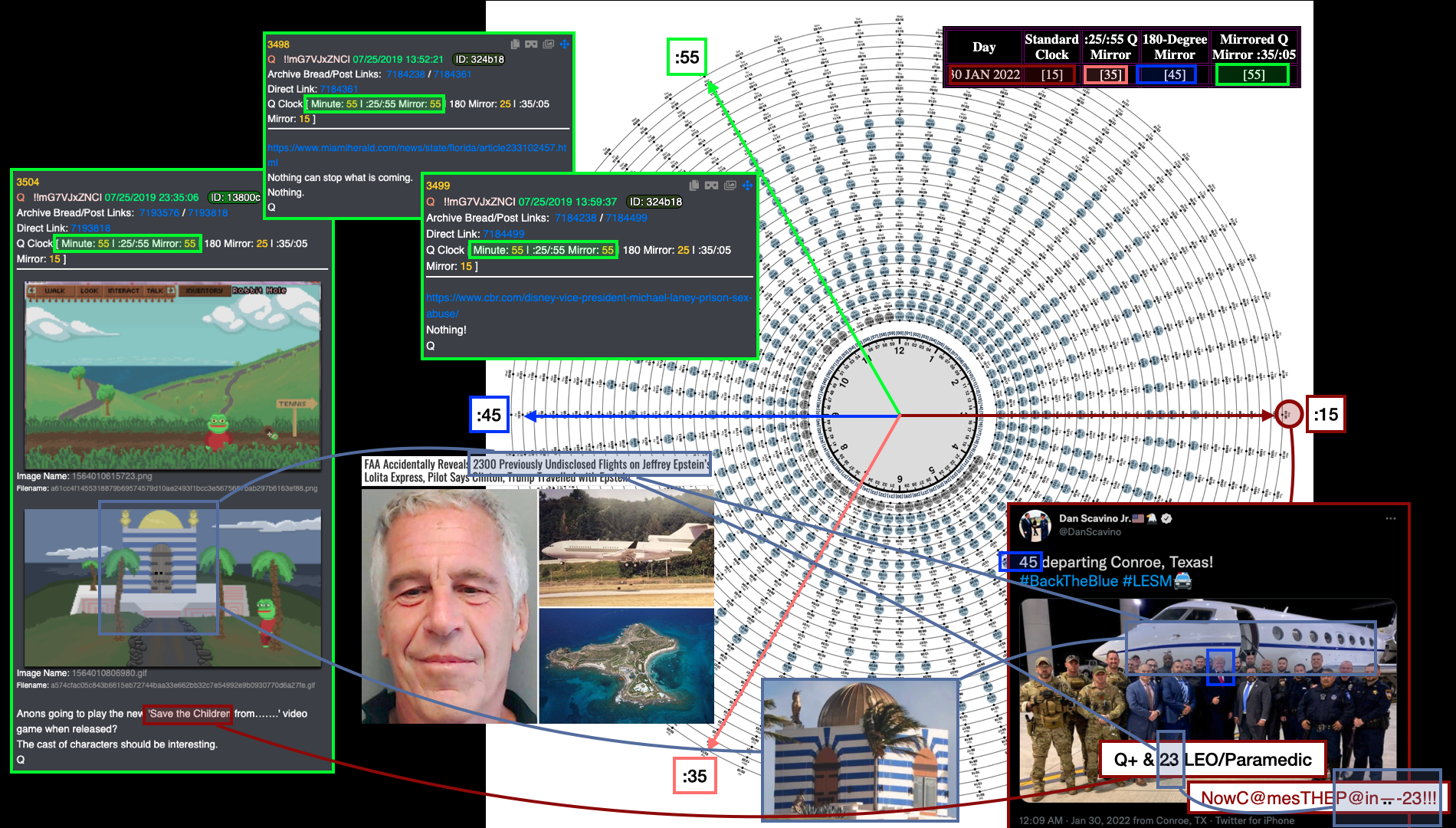
Task: Click the ID: 324b18 badge on post 3498
Action: click(x=479, y=59)
